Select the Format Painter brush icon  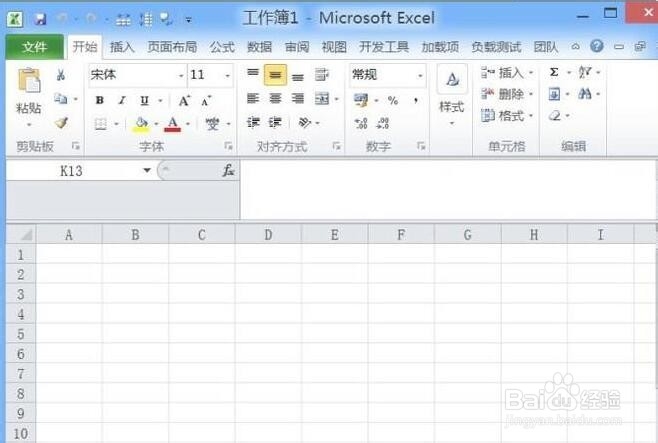pyautogui.click(x=61, y=122)
